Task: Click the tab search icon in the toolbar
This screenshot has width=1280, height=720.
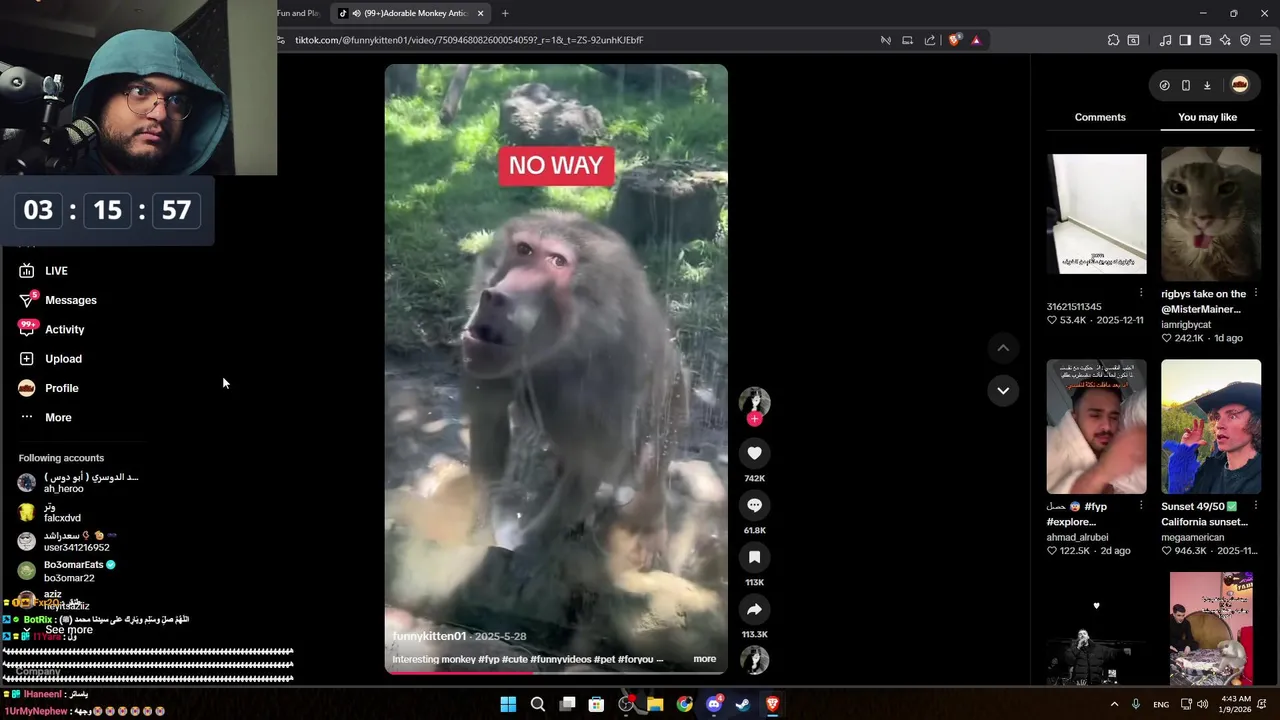Action: point(1133,40)
